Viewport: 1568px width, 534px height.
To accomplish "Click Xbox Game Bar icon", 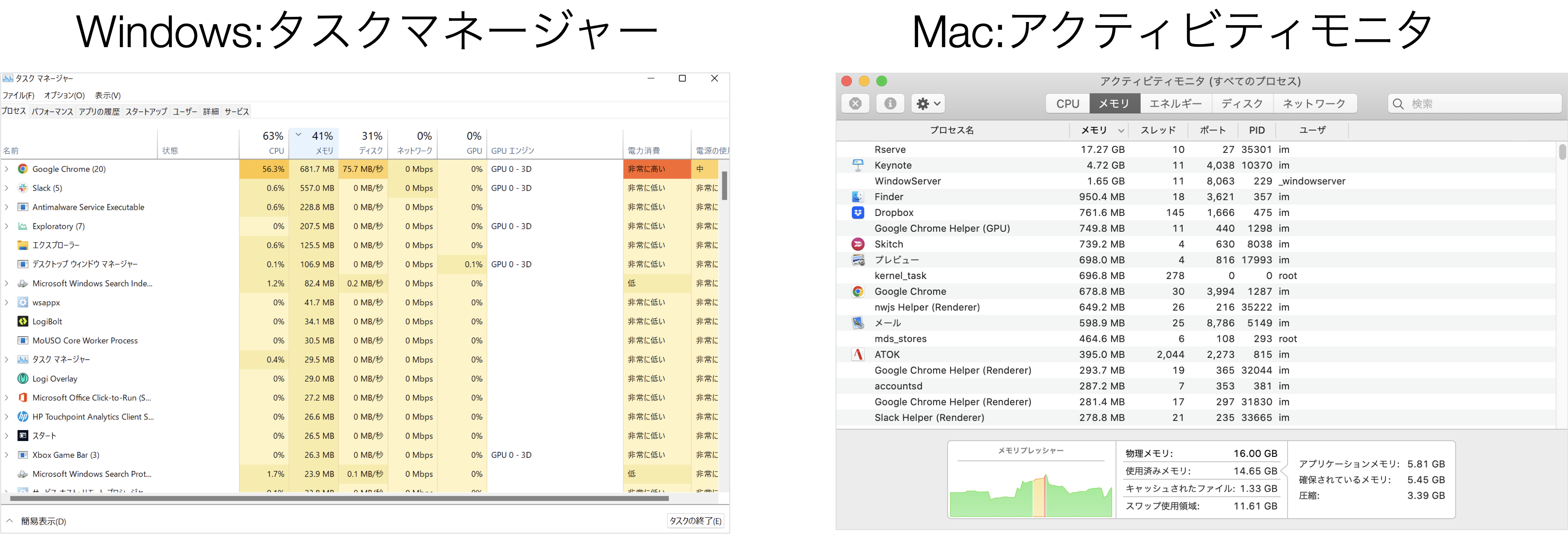I will 22,455.
